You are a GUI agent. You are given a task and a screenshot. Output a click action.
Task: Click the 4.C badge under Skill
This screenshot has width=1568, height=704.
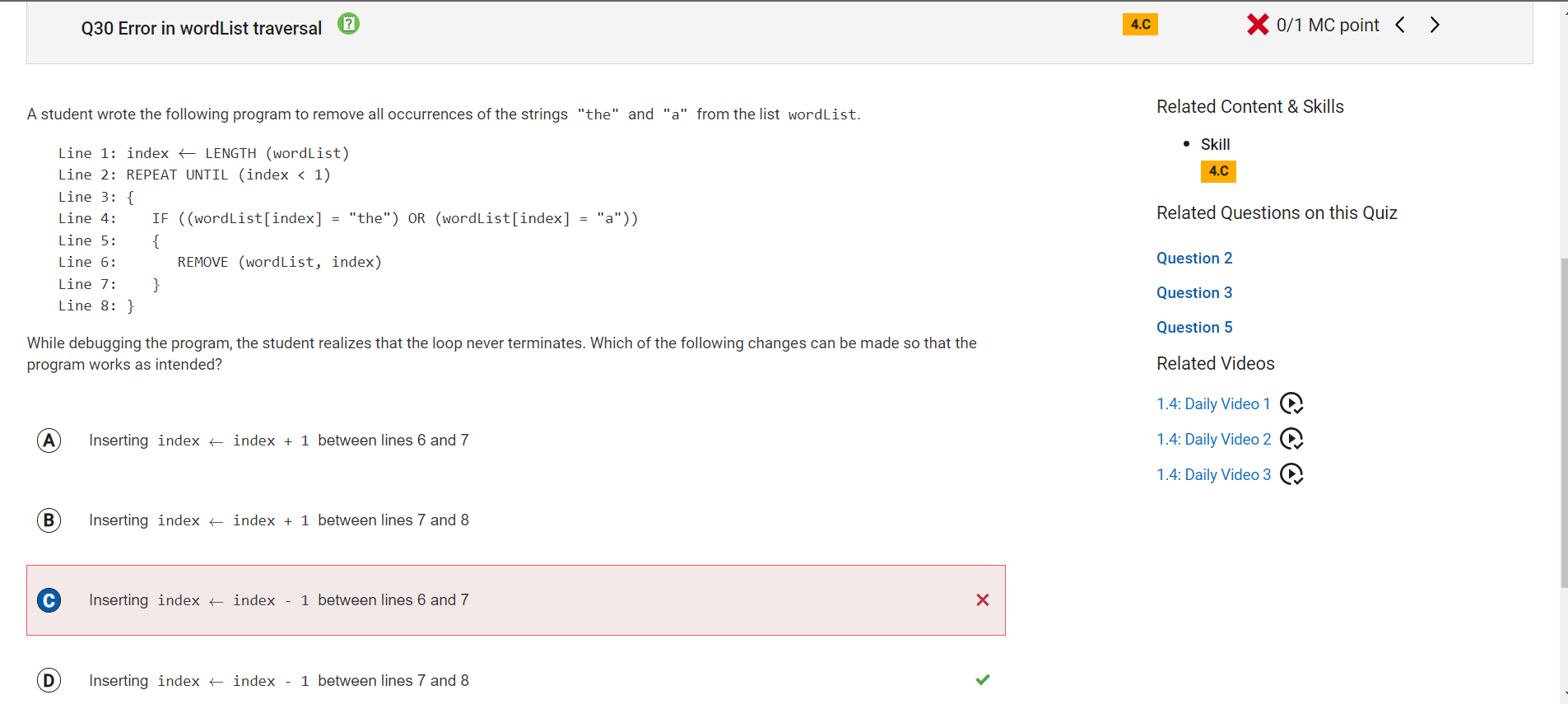[x=1218, y=171]
